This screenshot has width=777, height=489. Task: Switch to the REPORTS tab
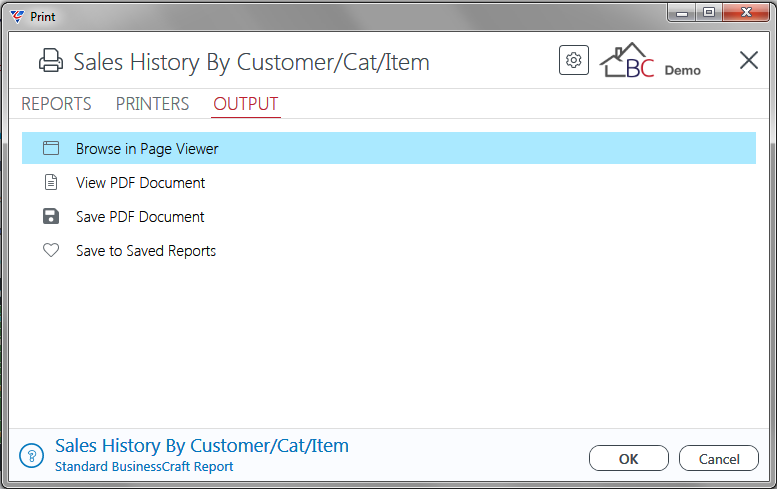(56, 104)
